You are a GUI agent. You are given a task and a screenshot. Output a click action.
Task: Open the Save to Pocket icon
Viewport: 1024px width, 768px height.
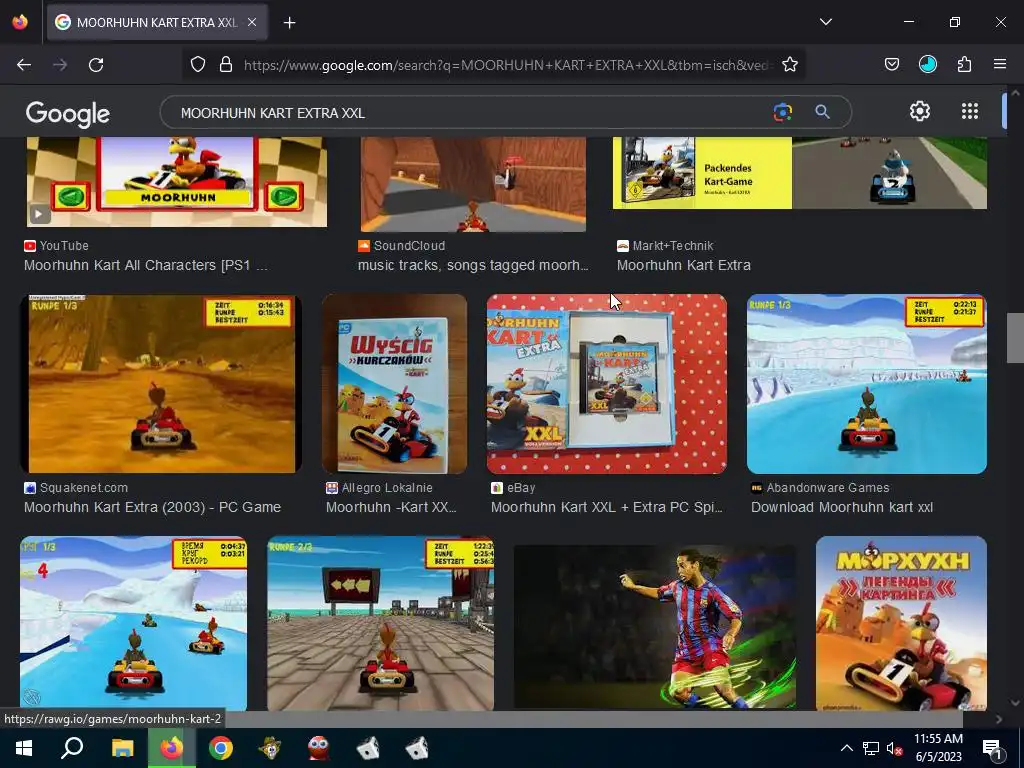tap(891, 64)
